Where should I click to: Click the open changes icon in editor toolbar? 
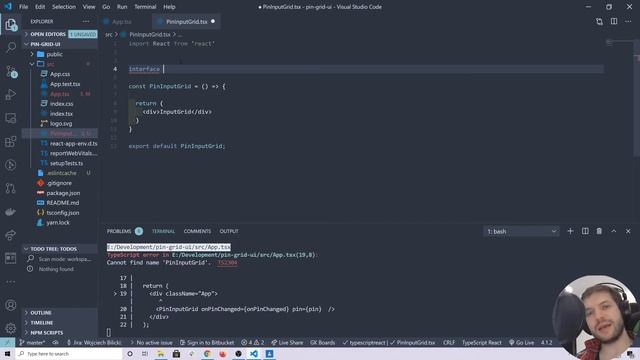(x=599, y=21)
